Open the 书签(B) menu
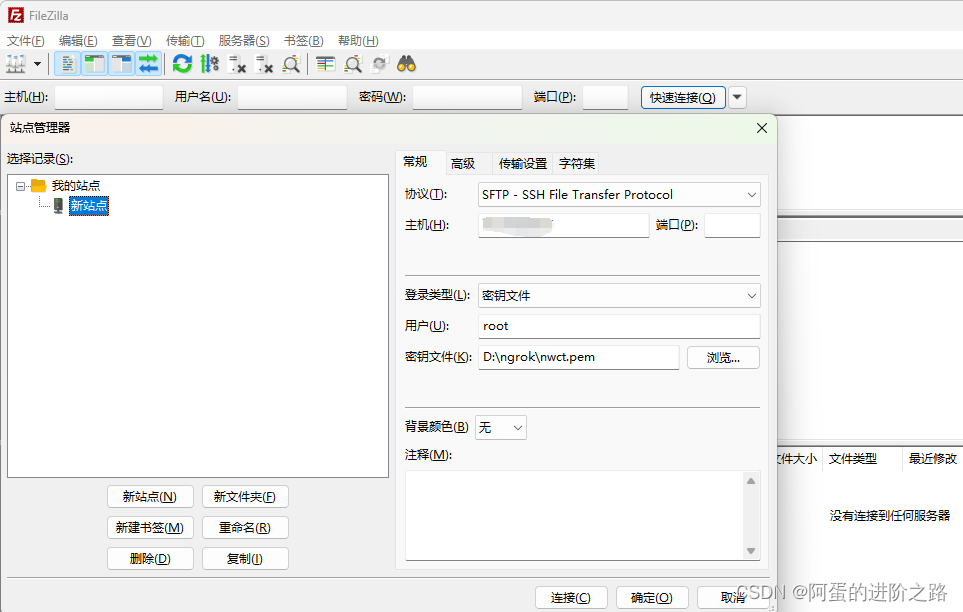Viewport: 963px width, 612px height. (303, 41)
